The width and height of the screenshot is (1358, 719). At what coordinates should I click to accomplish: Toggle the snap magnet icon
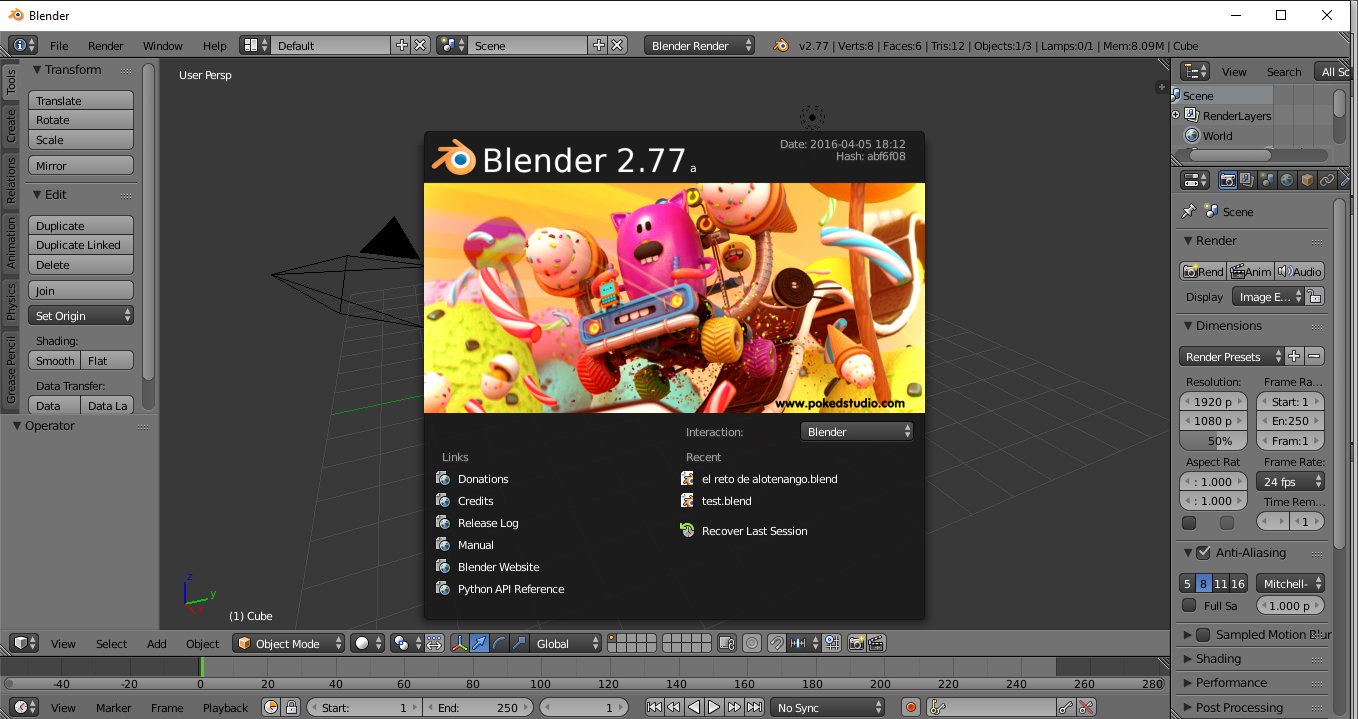[776, 643]
